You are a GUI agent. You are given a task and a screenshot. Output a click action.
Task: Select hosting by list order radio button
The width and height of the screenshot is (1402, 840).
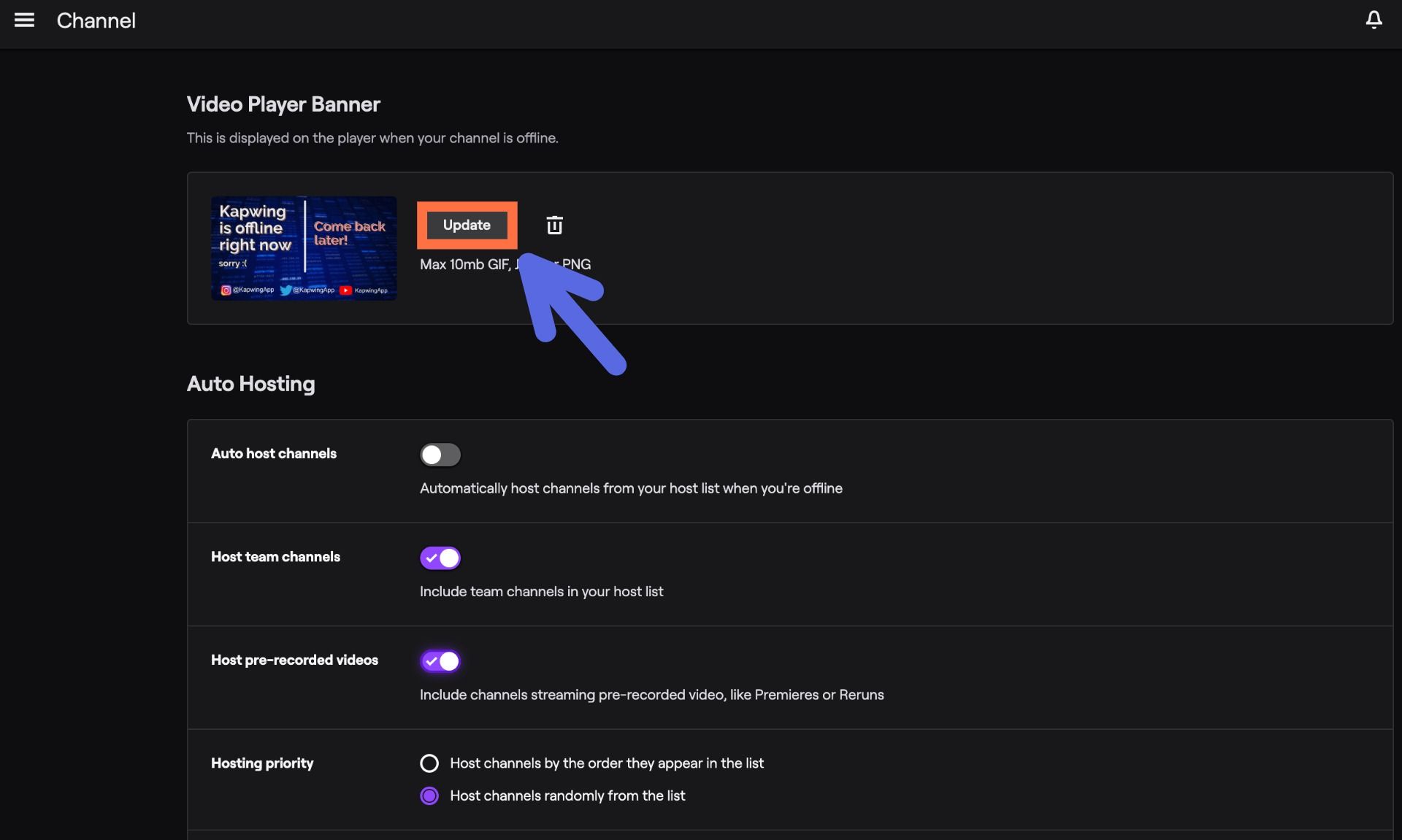[429, 763]
